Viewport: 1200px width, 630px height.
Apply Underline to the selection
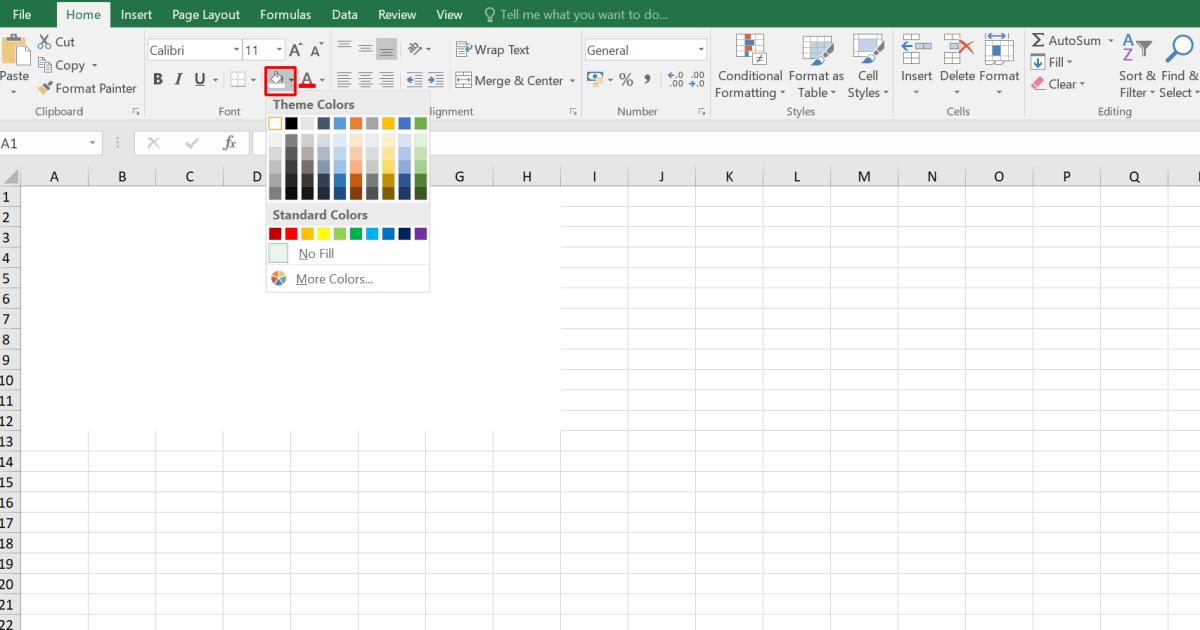tap(199, 79)
